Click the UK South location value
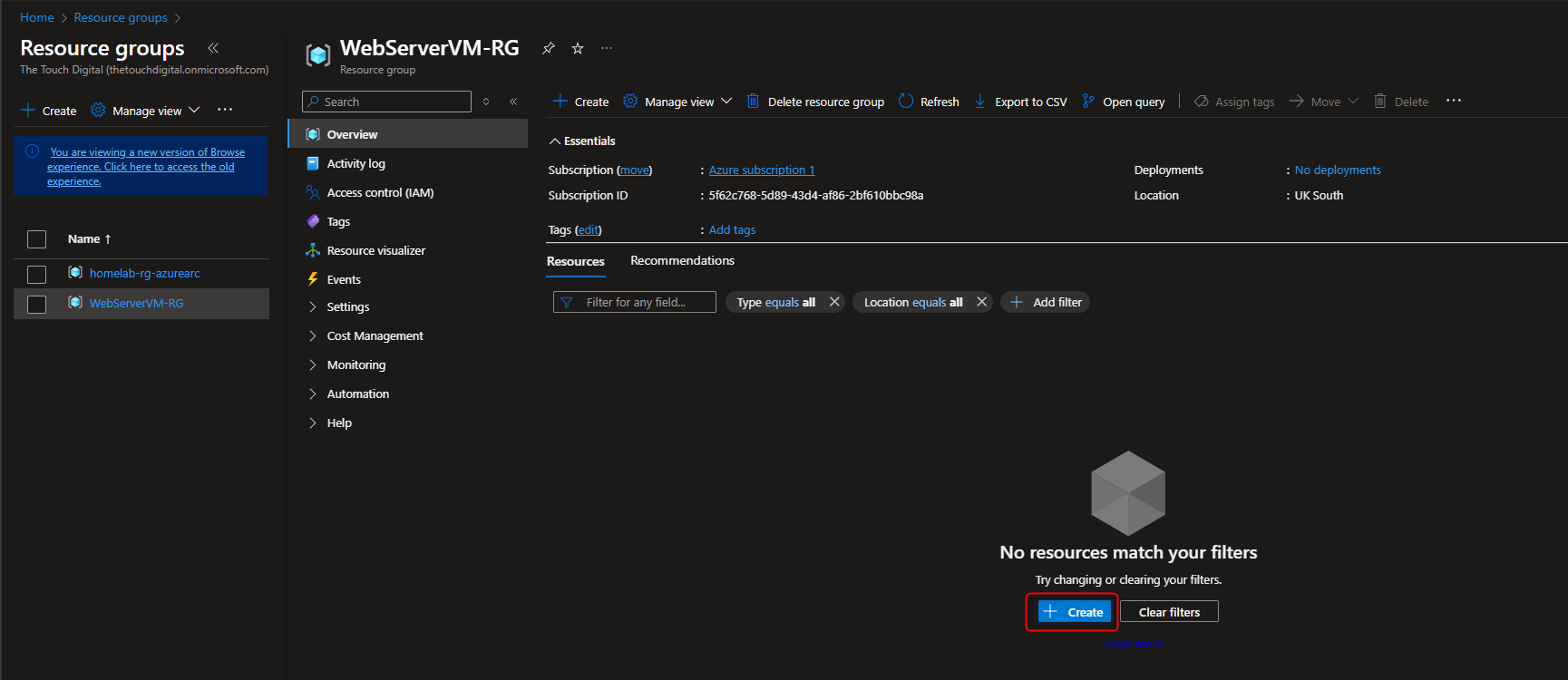This screenshot has width=1568, height=680. [1319, 195]
